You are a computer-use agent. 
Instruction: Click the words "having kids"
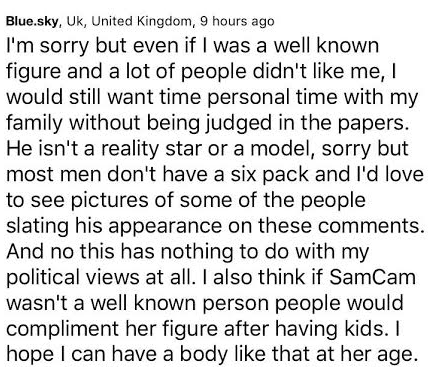pyautogui.click(x=328, y=328)
